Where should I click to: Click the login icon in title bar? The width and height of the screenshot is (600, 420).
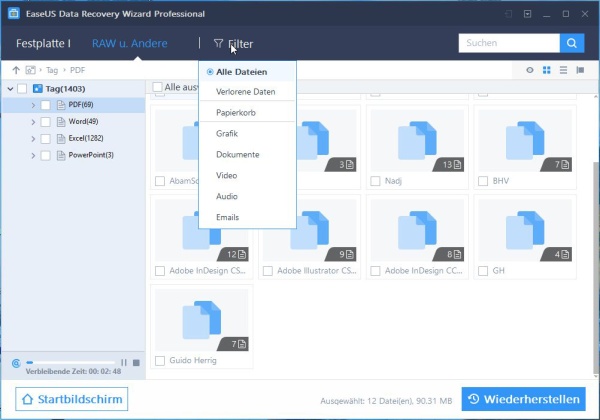(x=508, y=14)
